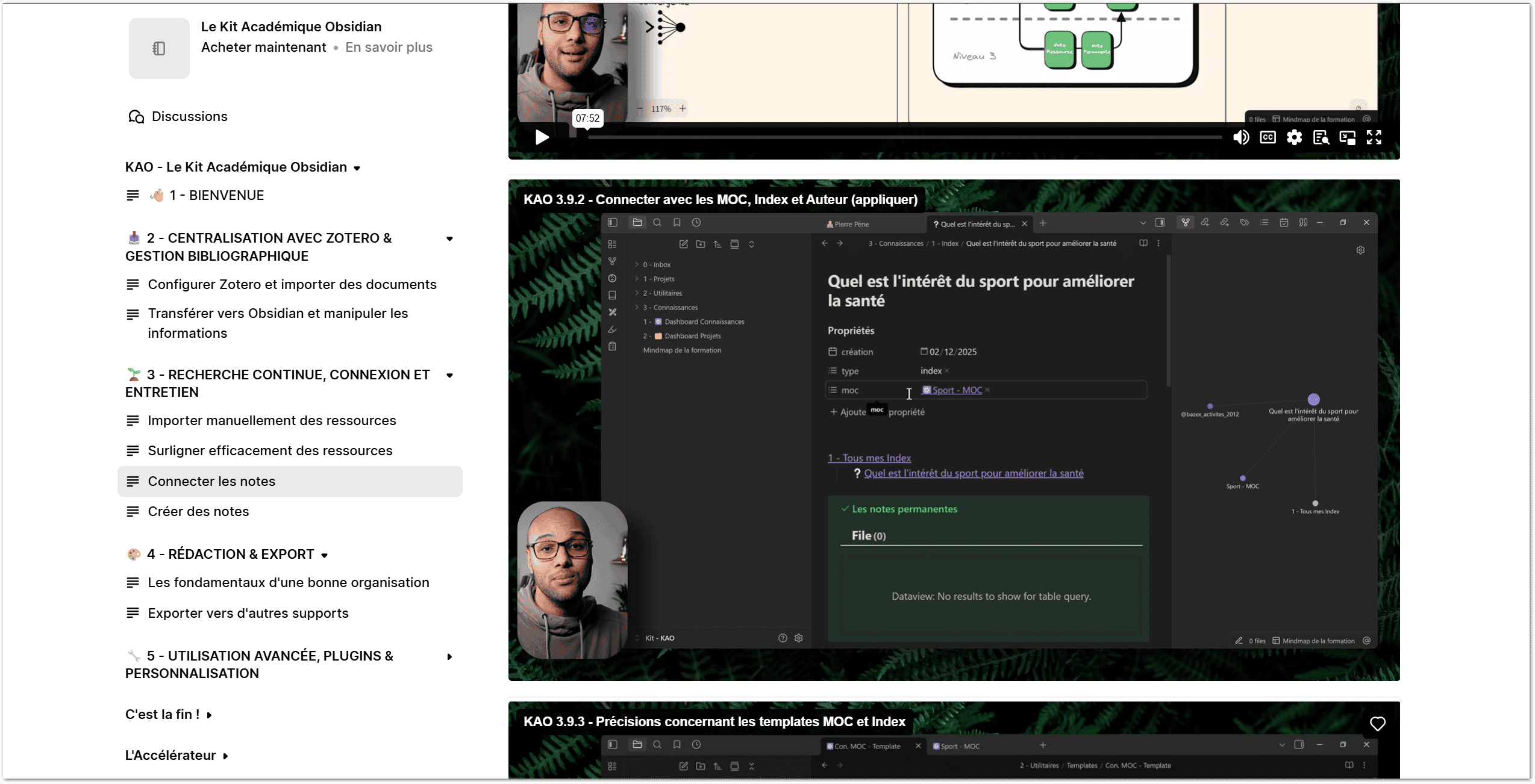
Task: Collapse section 2 Centralisation avec Zotero arrow
Action: (449, 239)
